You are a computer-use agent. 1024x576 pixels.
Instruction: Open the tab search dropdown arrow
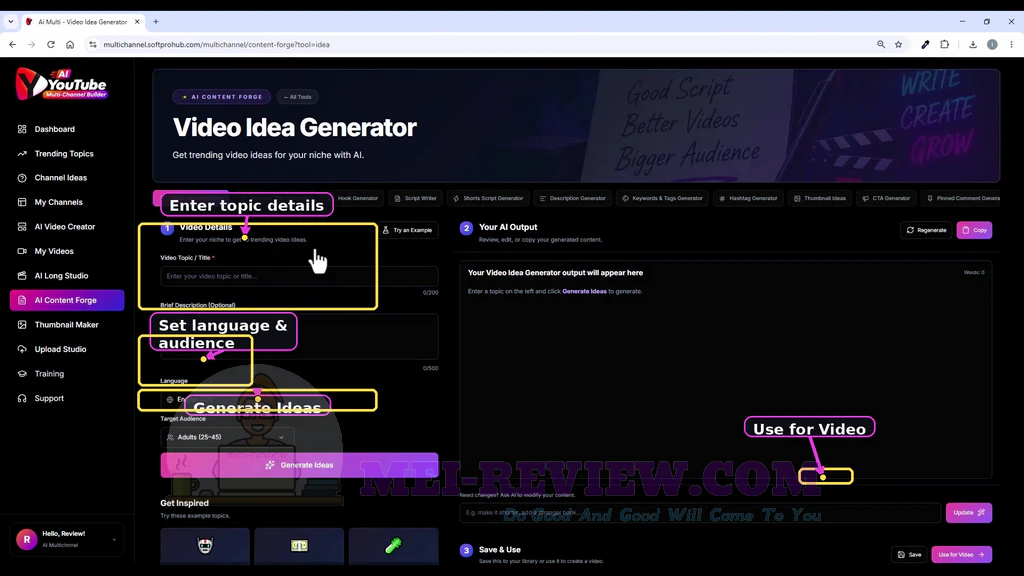(10, 22)
